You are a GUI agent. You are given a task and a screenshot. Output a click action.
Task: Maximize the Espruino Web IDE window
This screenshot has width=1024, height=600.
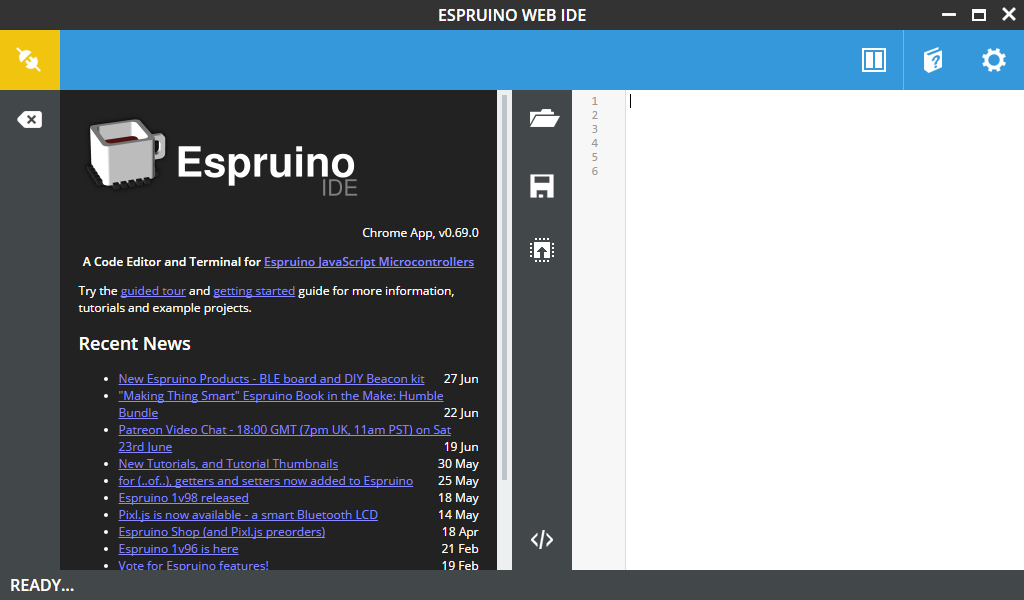[x=978, y=15]
